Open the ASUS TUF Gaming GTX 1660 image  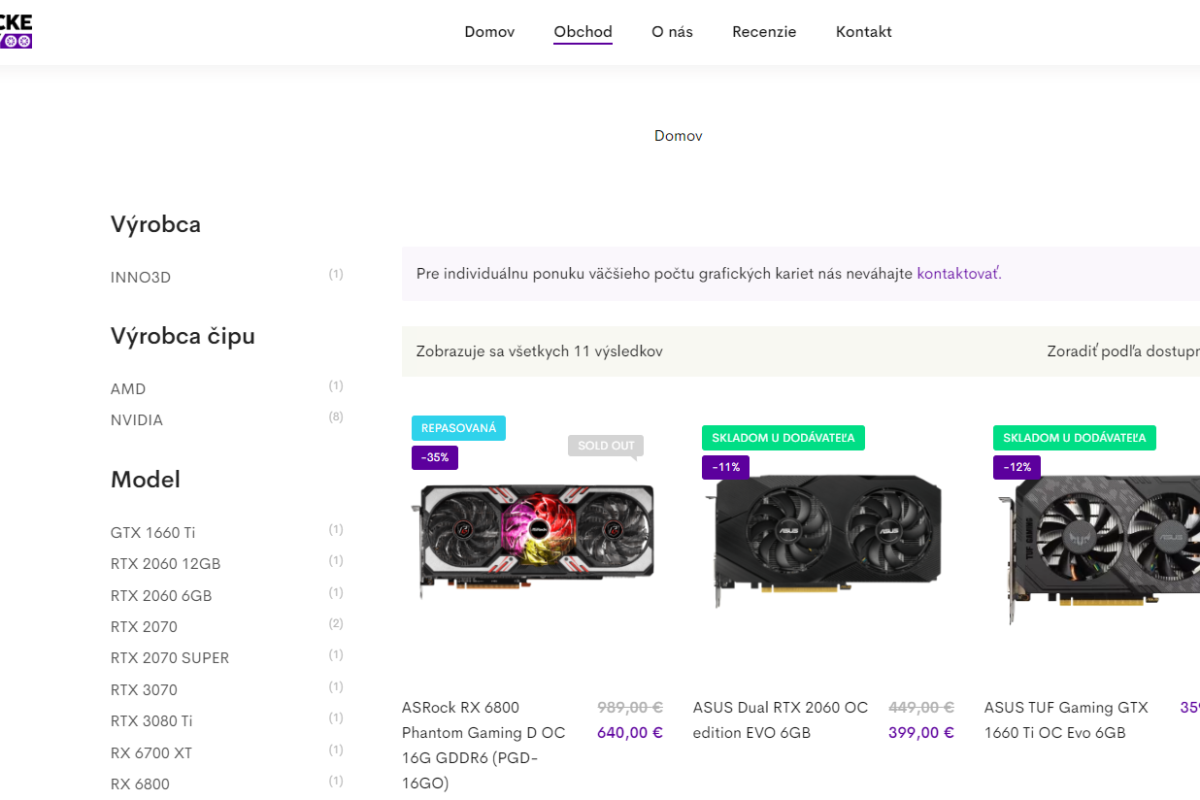click(1098, 550)
